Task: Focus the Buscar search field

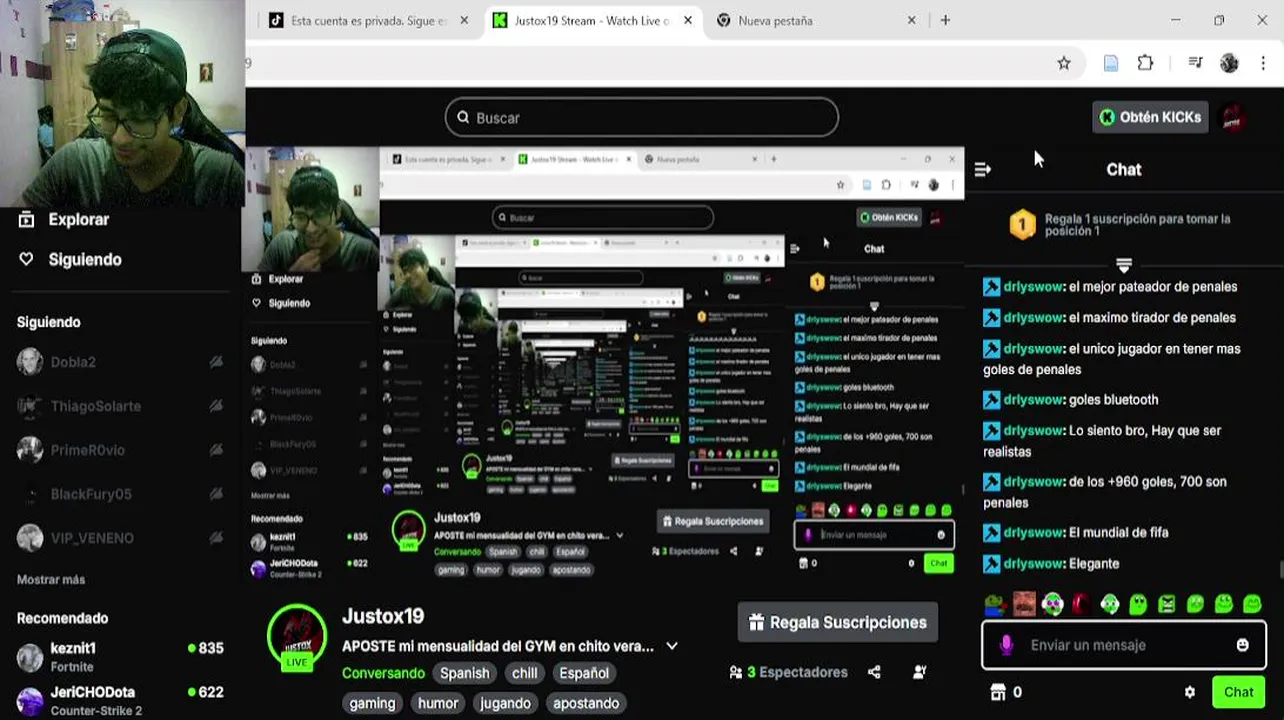Action: coord(641,117)
